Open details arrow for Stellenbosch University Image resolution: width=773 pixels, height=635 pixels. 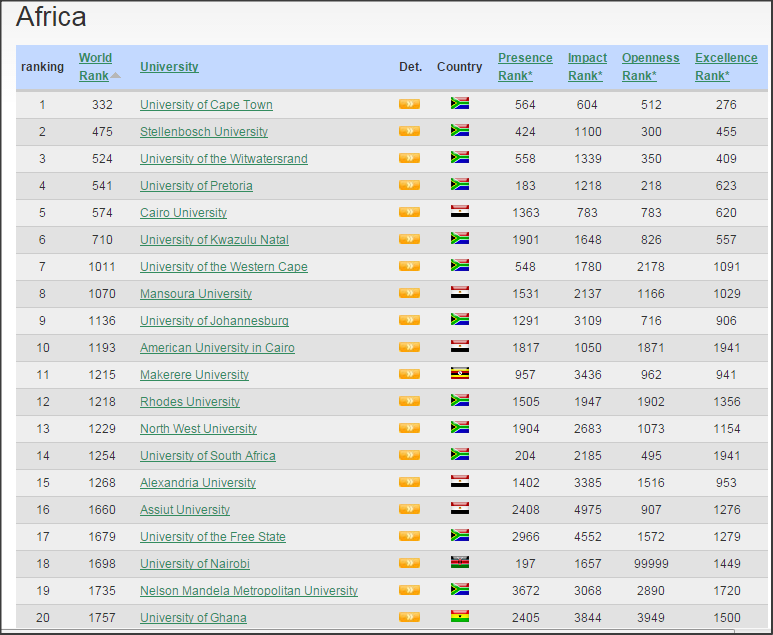click(x=409, y=131)
